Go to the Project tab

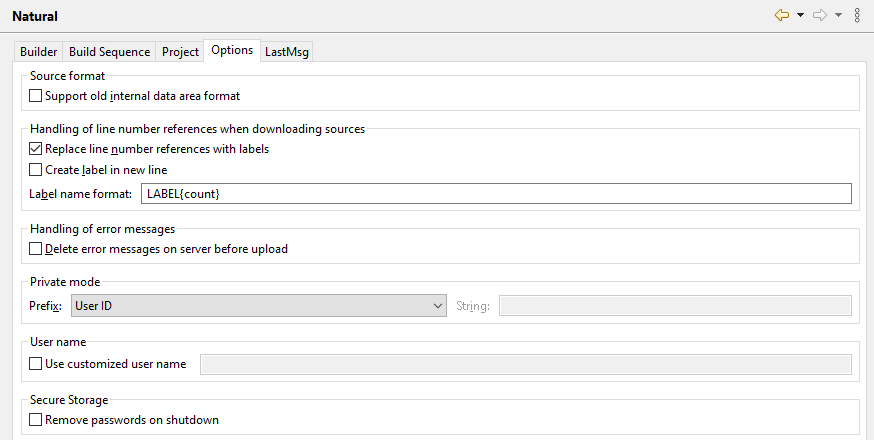tap(181, 52)
